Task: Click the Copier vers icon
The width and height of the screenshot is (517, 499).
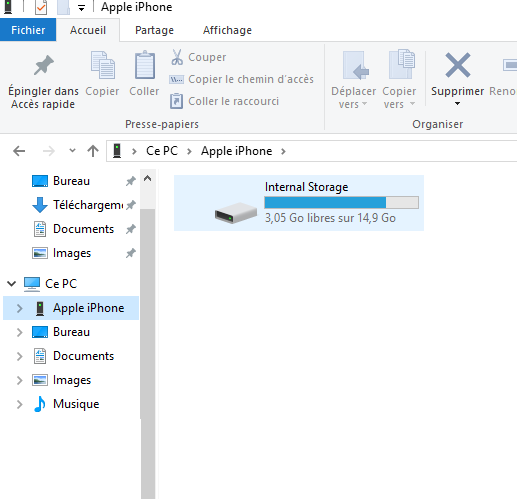Action: click(x=402, y=64)
